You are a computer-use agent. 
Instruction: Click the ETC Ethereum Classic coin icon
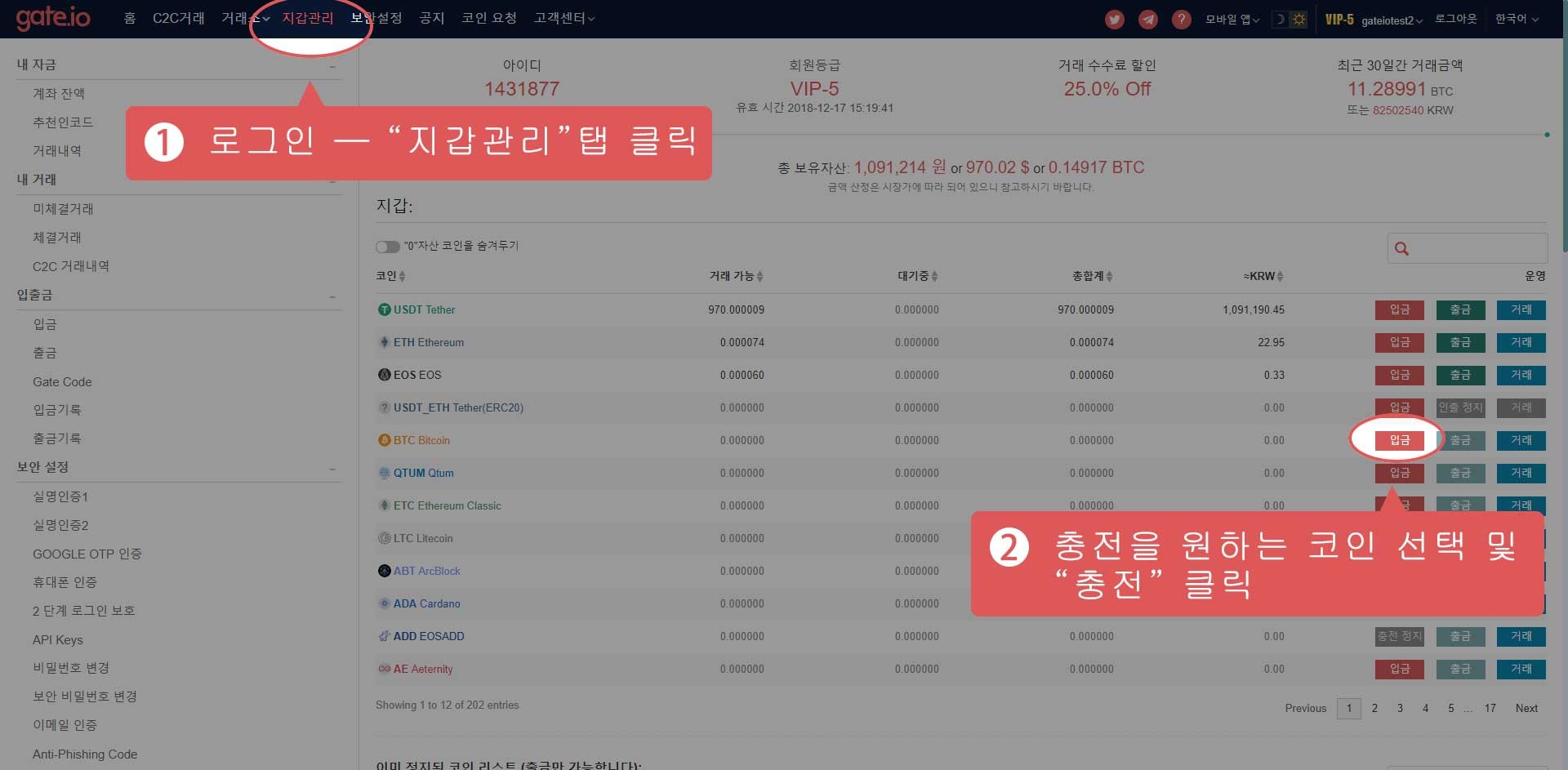[384, 505]
